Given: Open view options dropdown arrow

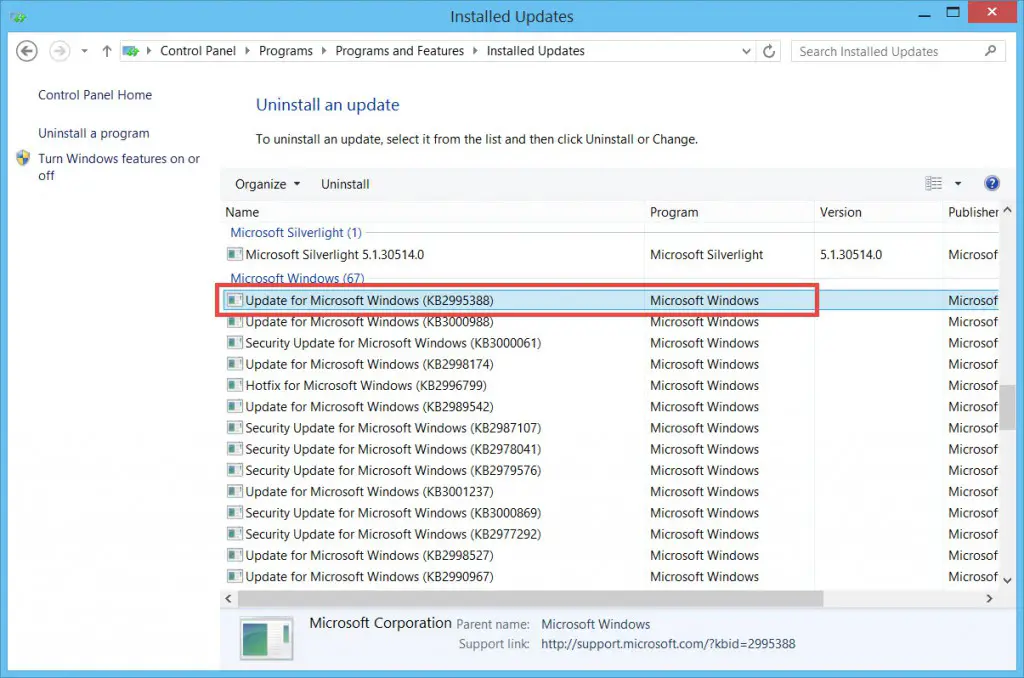Looking at the screenshot, I should (x=958, y=184).
